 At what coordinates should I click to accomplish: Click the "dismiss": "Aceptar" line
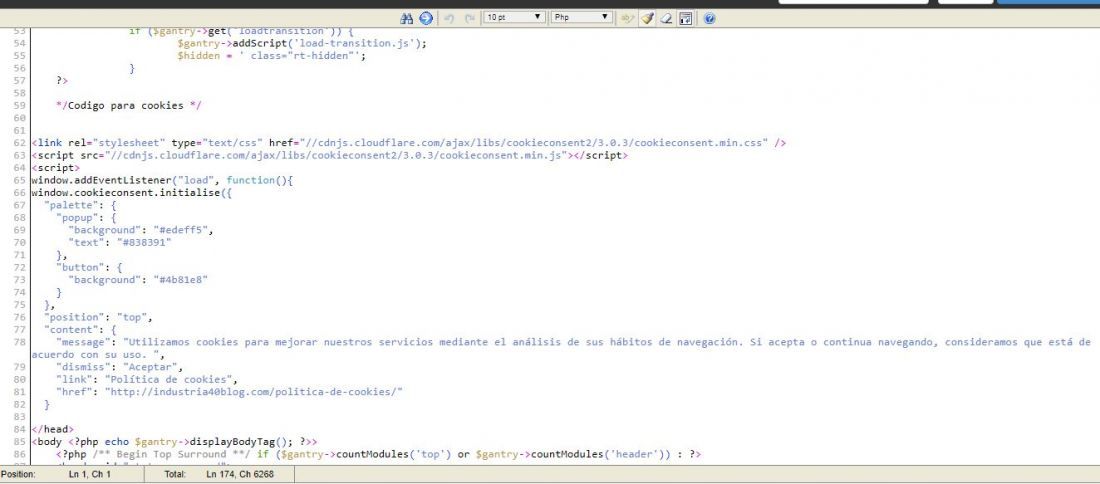(x=120, y=367)
